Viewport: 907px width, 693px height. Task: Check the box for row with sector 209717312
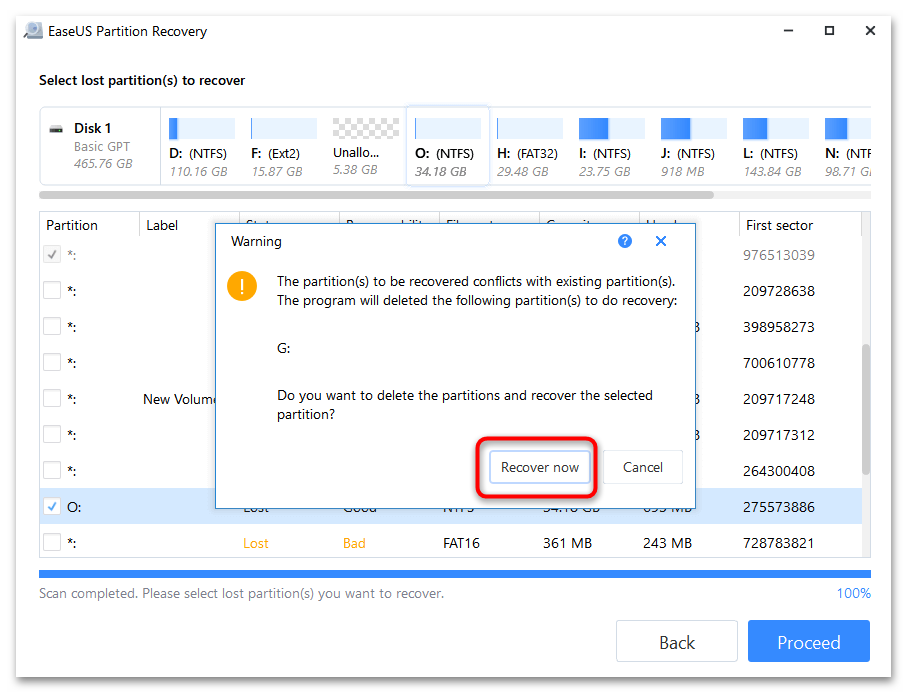[52, 434]
